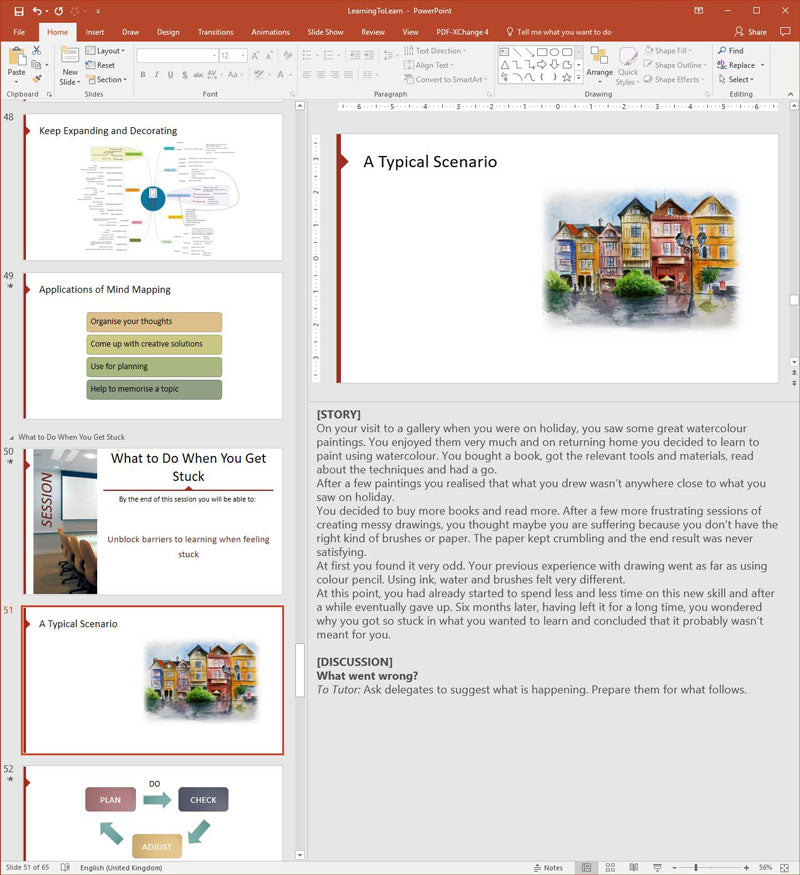This screenshot has width=800, height=875.
Task: Justify the paragraph text
Action: coord(348,74)
